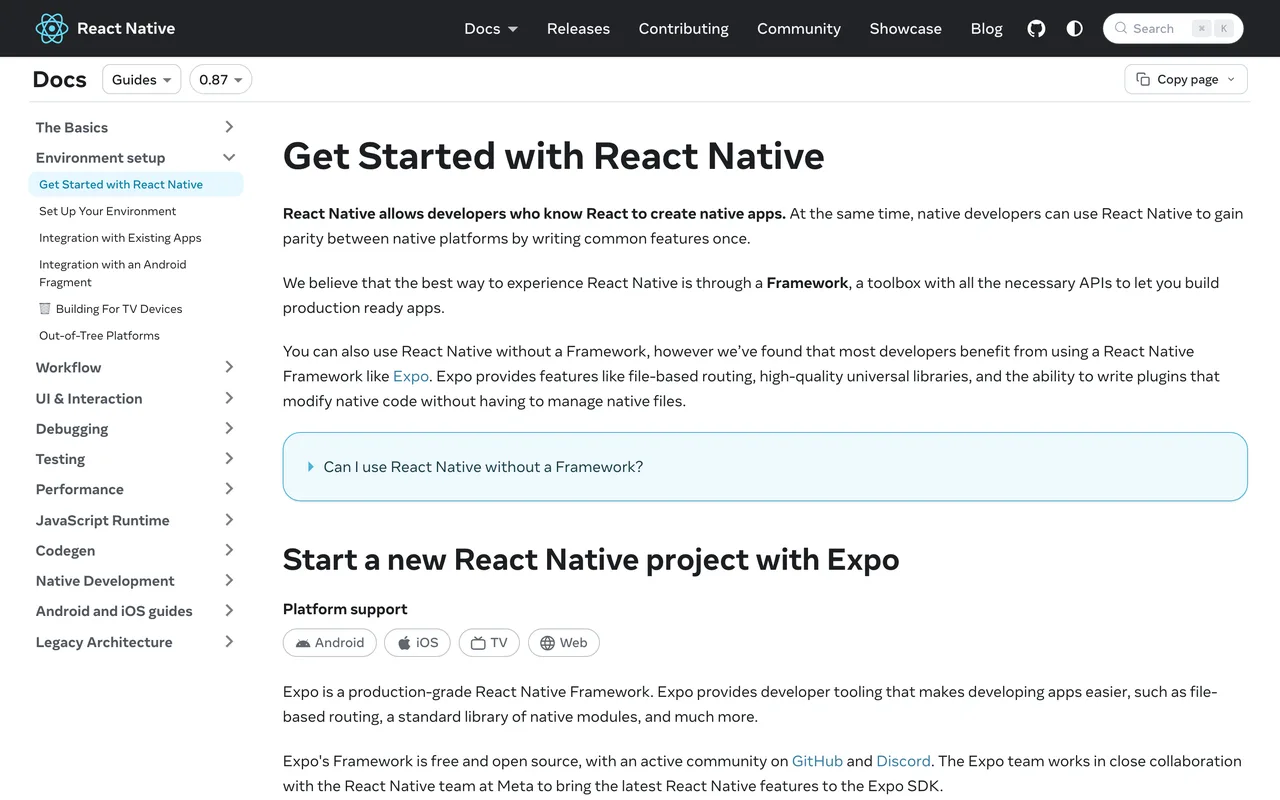The height and width of the screenshot is (800, 1280).
Task: Open the 0.87 version dropdown
Action: (x=220, y=79)
